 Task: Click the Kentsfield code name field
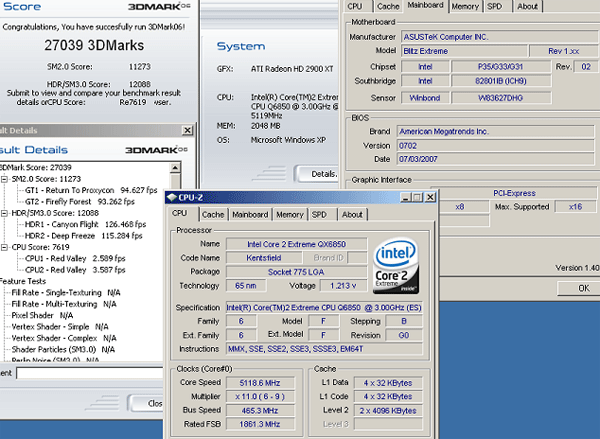[264, 258]
